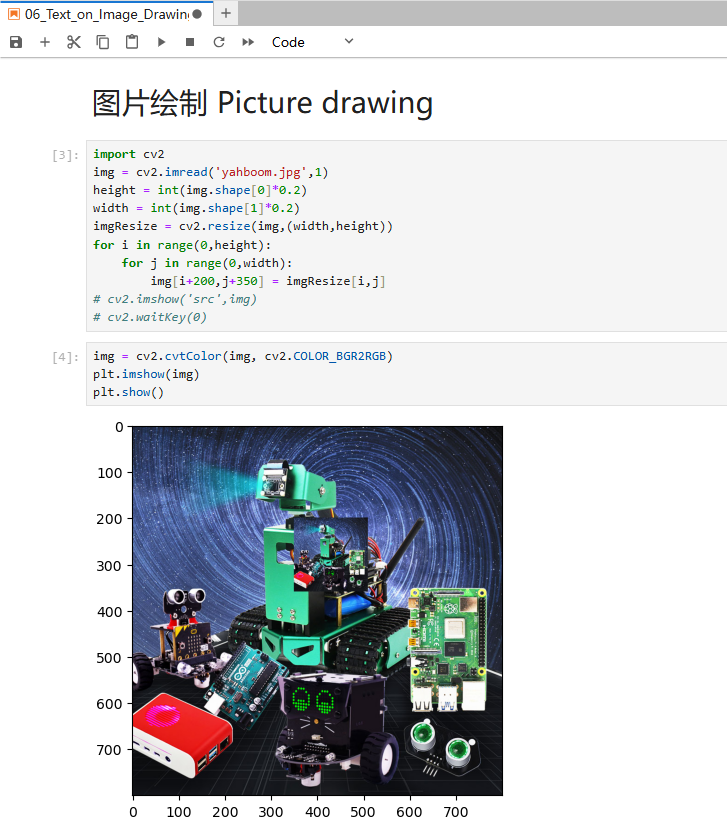Open the Code cell type dropdown

(313, 42)
